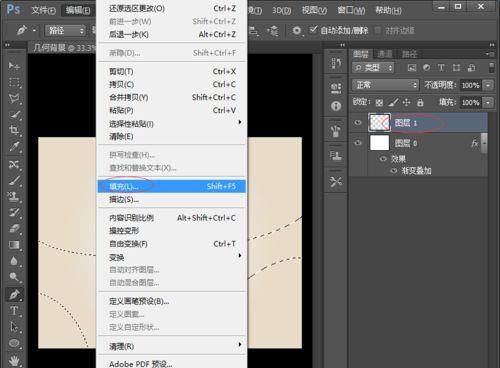The width and height of the screenshot is (500, 368).
Task: Open the 正常 blend mode dropdown
Action: 385,85
